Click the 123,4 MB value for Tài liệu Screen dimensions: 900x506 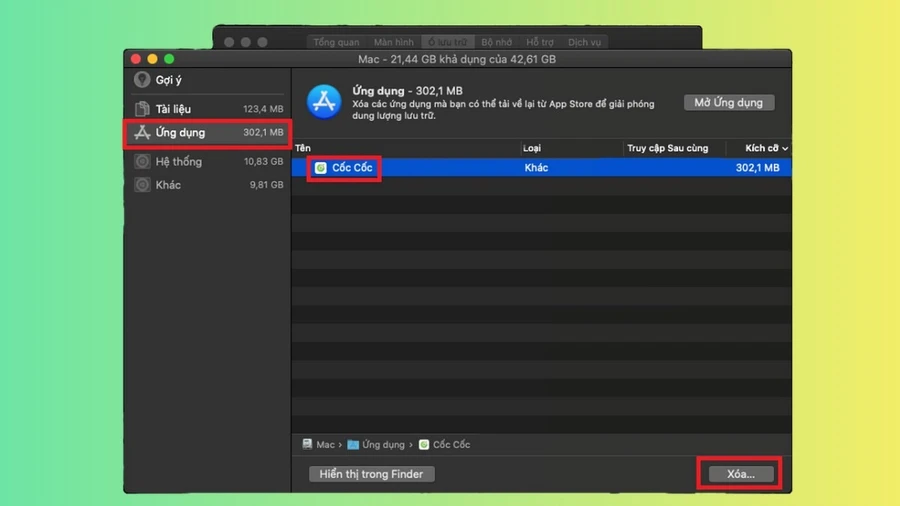tap(263, 108)
